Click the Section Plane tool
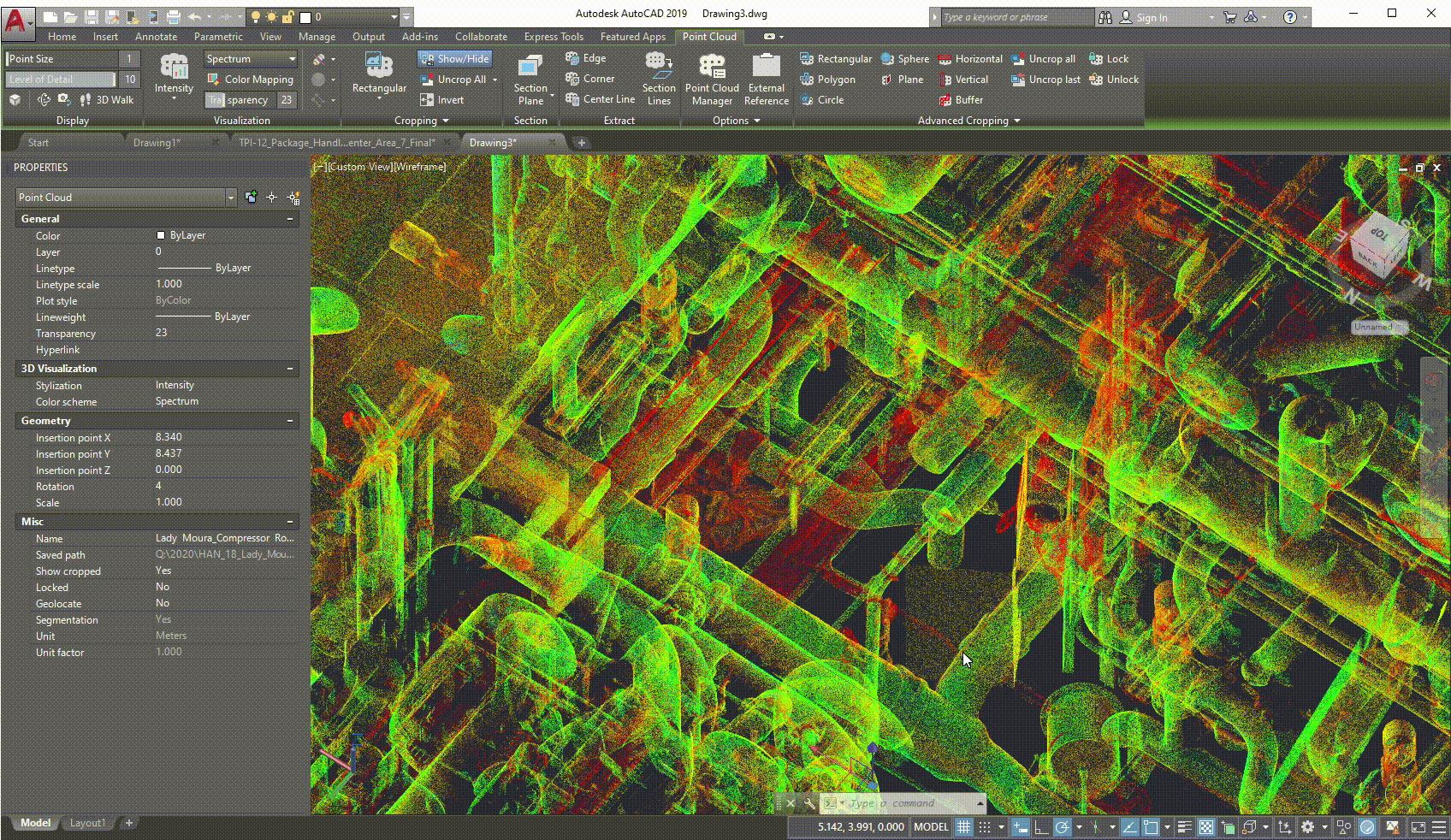 click(x=530, y=80)
